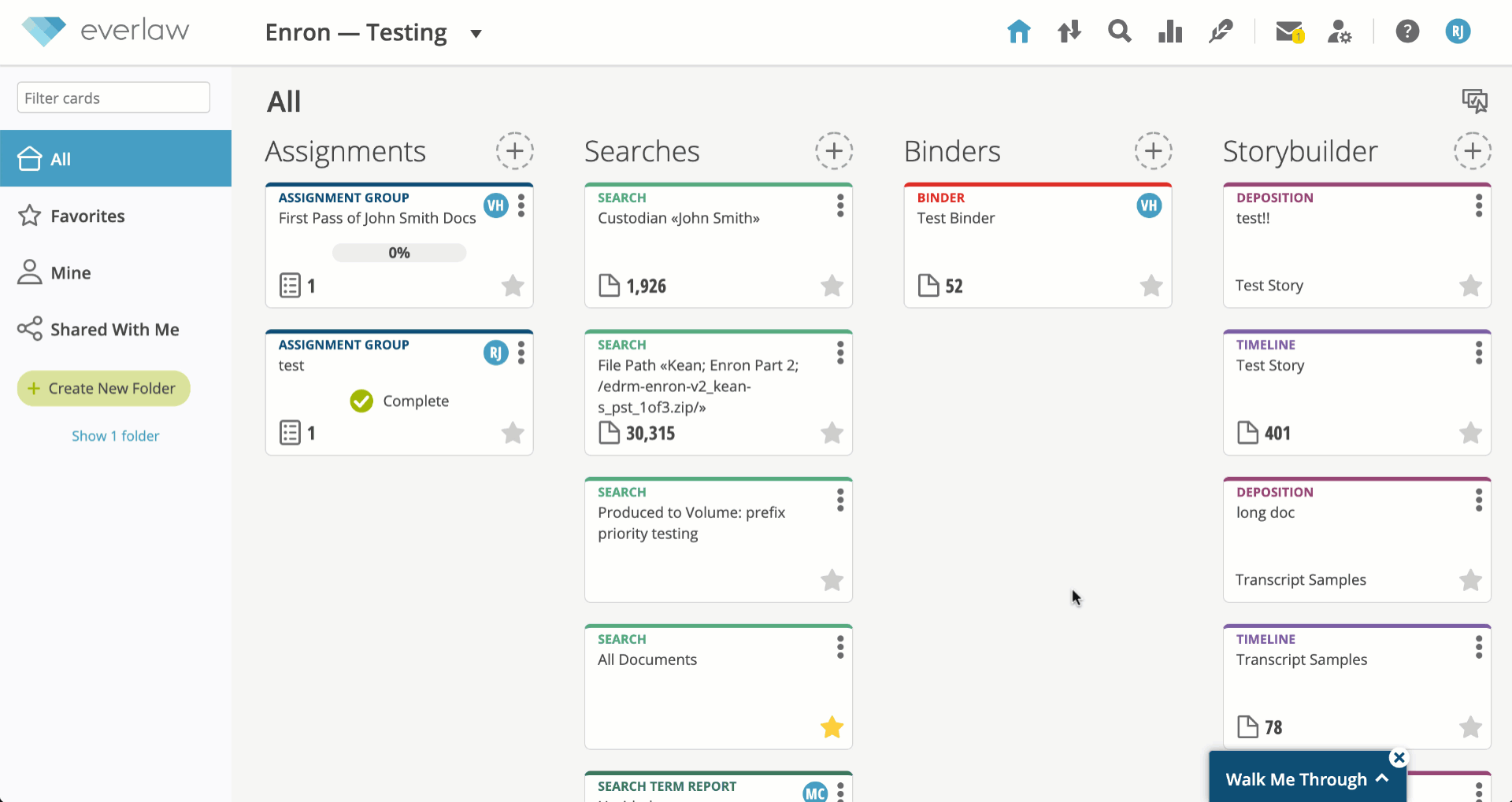Click MC avatar on Search Term Report card
This screenshot has width=1512, height=802.
click(815, 792)
